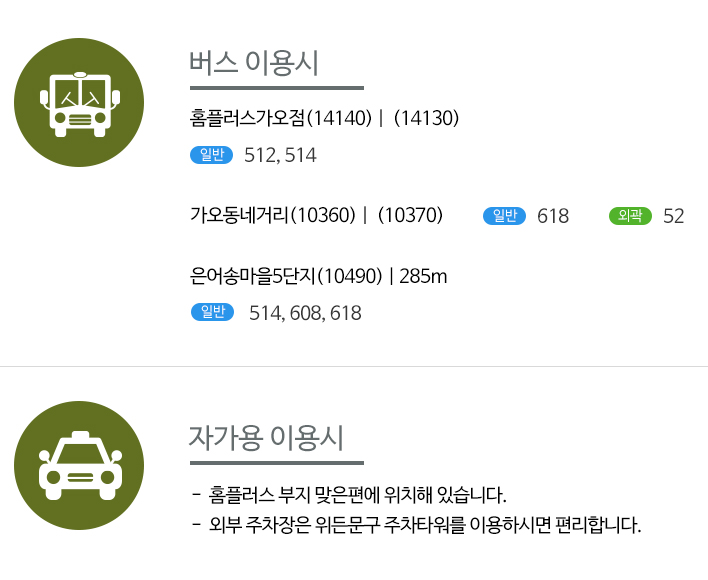Click the (10370) stop code
Screen dimensions: 708x580
tap(410, 215)
